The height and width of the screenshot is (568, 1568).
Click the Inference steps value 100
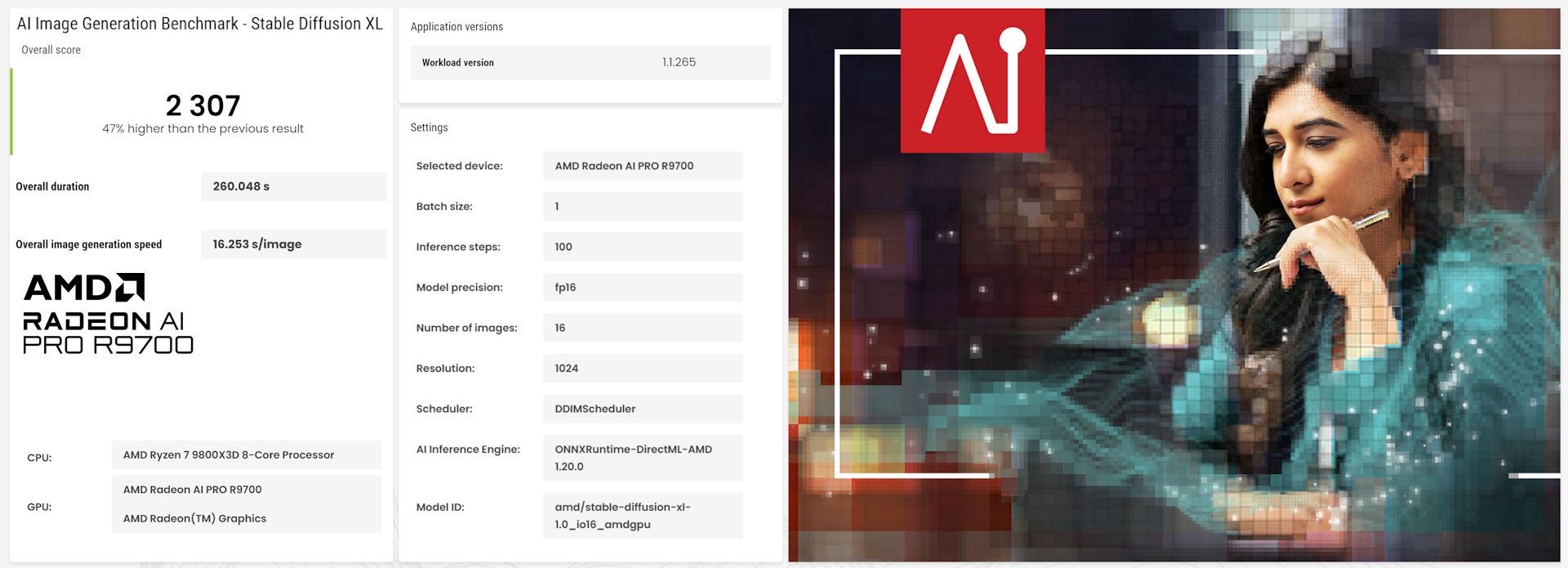(643, 247)
